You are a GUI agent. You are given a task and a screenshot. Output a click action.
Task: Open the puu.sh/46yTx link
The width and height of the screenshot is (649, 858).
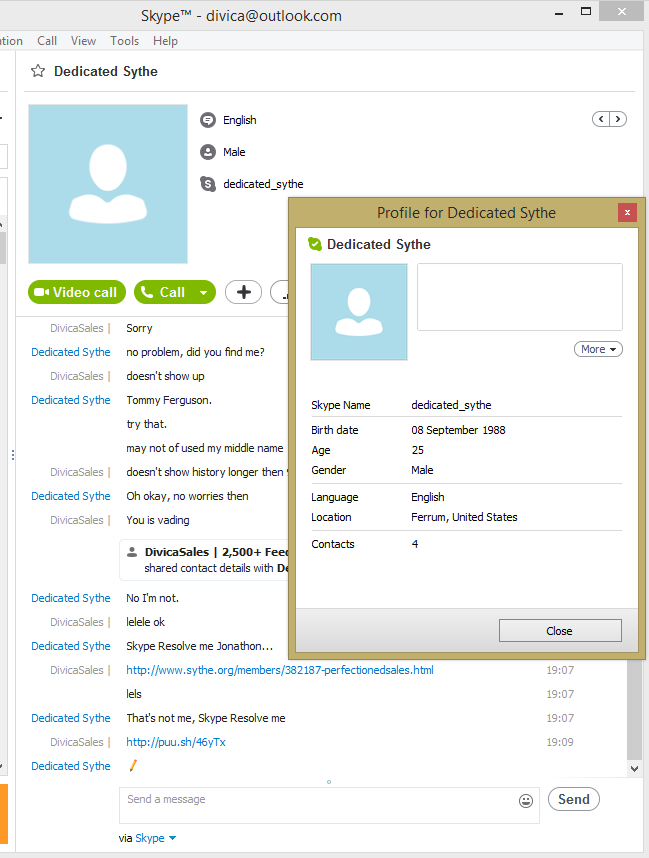(x=176, y=742)
